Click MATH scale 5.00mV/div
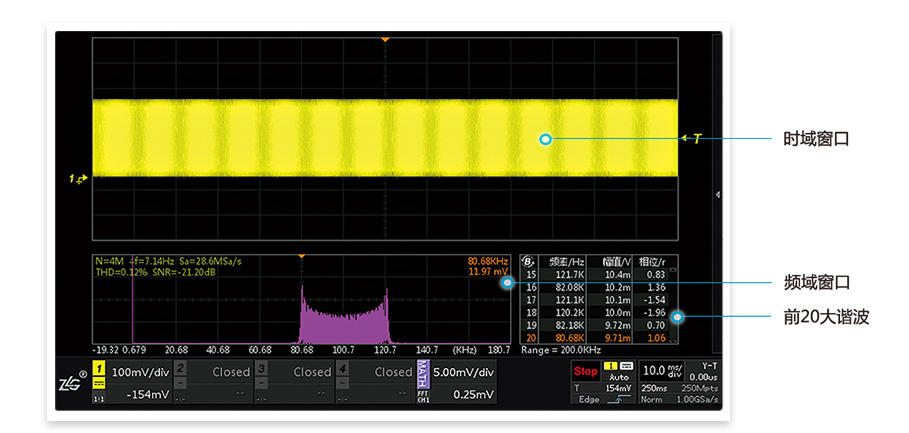The width and height of the screenshot is (909, 433). coord(463,372)
